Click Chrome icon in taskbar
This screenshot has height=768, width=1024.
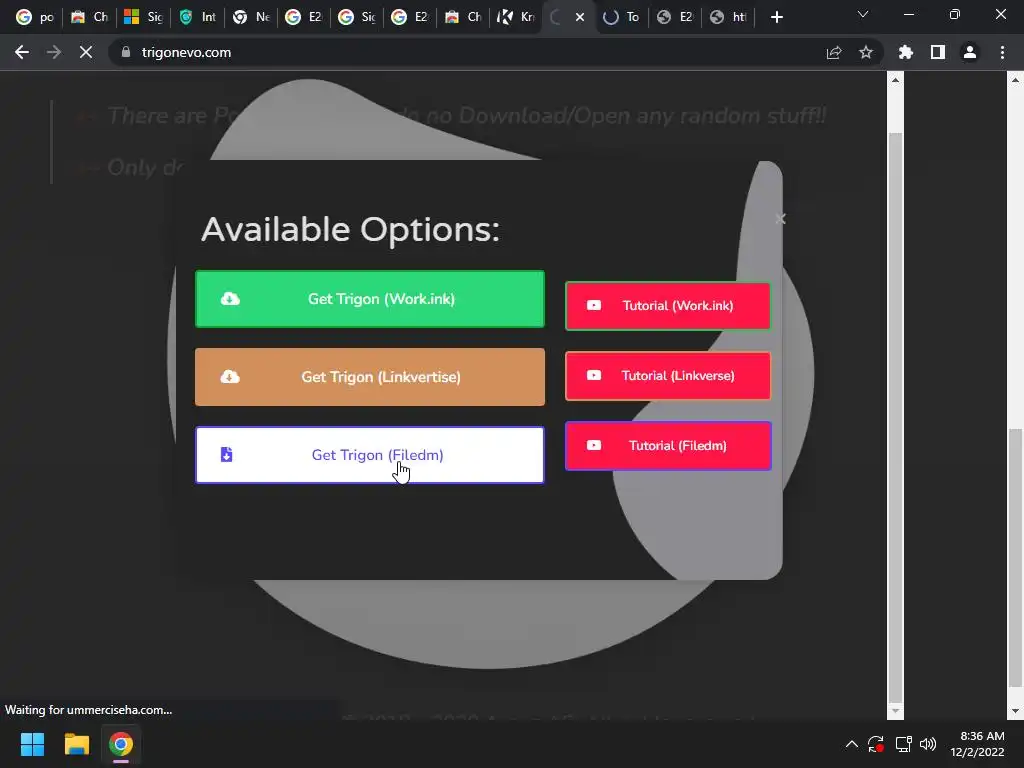[x=121, y=744]
